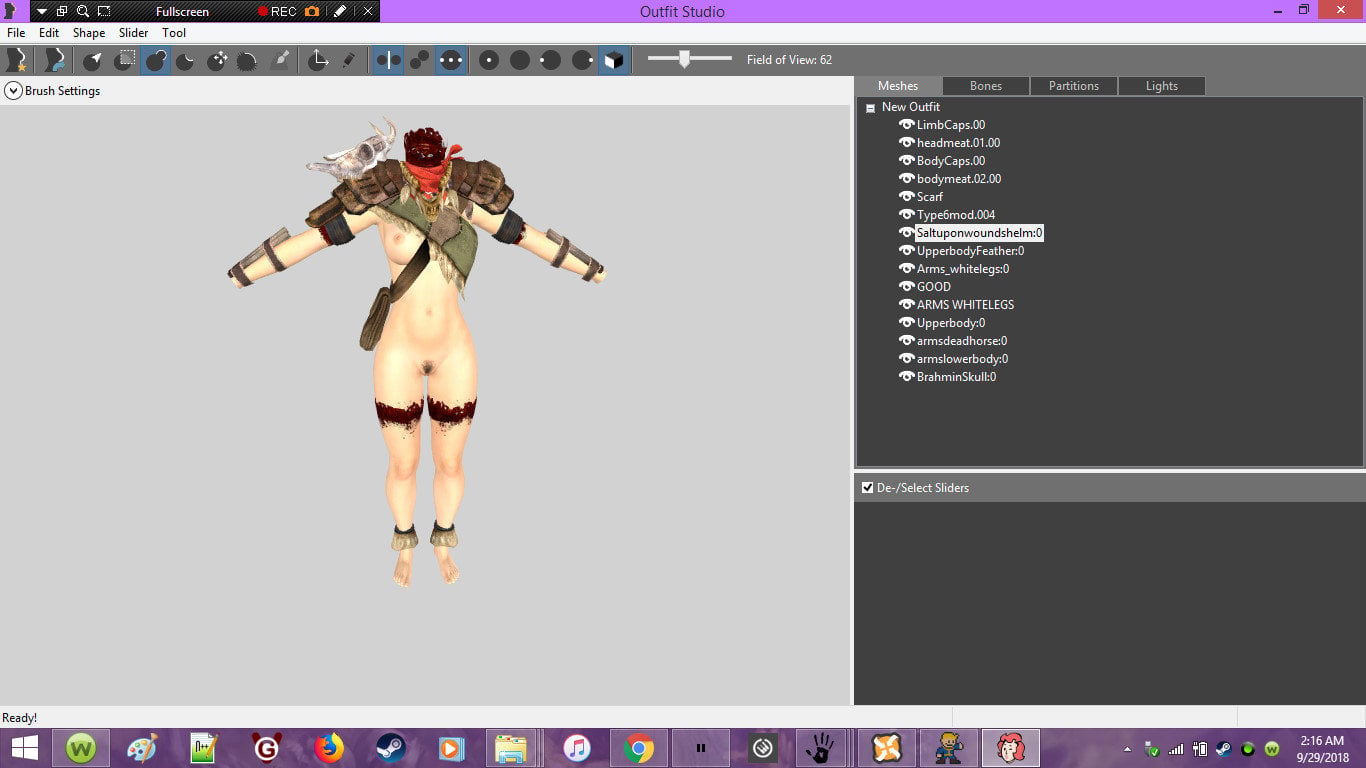Viewport: 1366px width, 768px height.
Task: Collapse the New Outfit tree node
Action: 871,108
